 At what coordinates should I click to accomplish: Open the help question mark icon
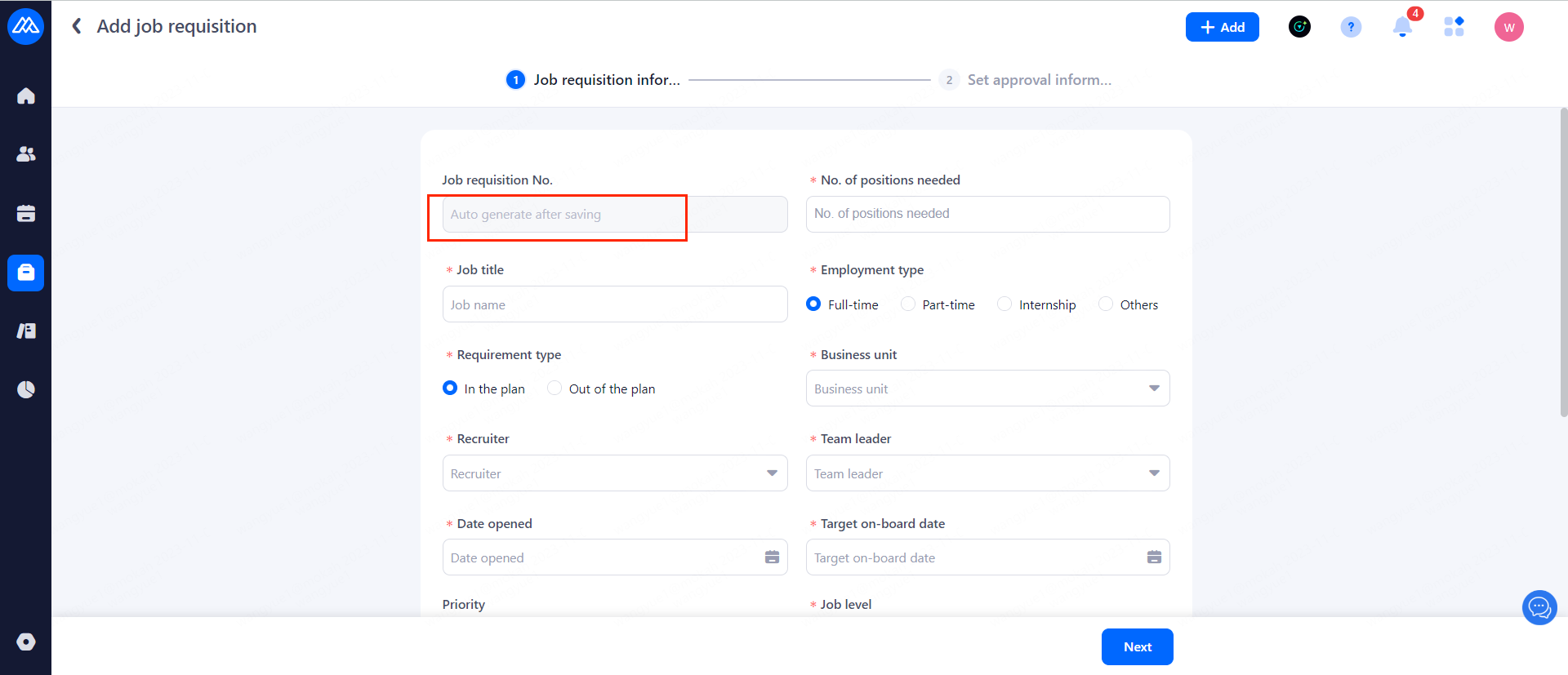(1351, 27)
